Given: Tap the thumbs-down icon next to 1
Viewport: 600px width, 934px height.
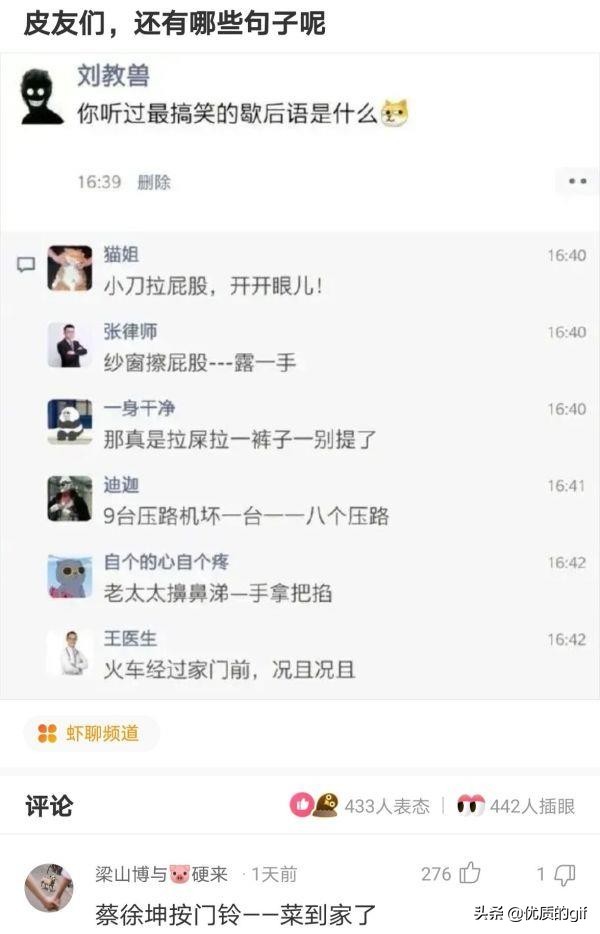Looking at the screenshot, I should tap(564, 874).
